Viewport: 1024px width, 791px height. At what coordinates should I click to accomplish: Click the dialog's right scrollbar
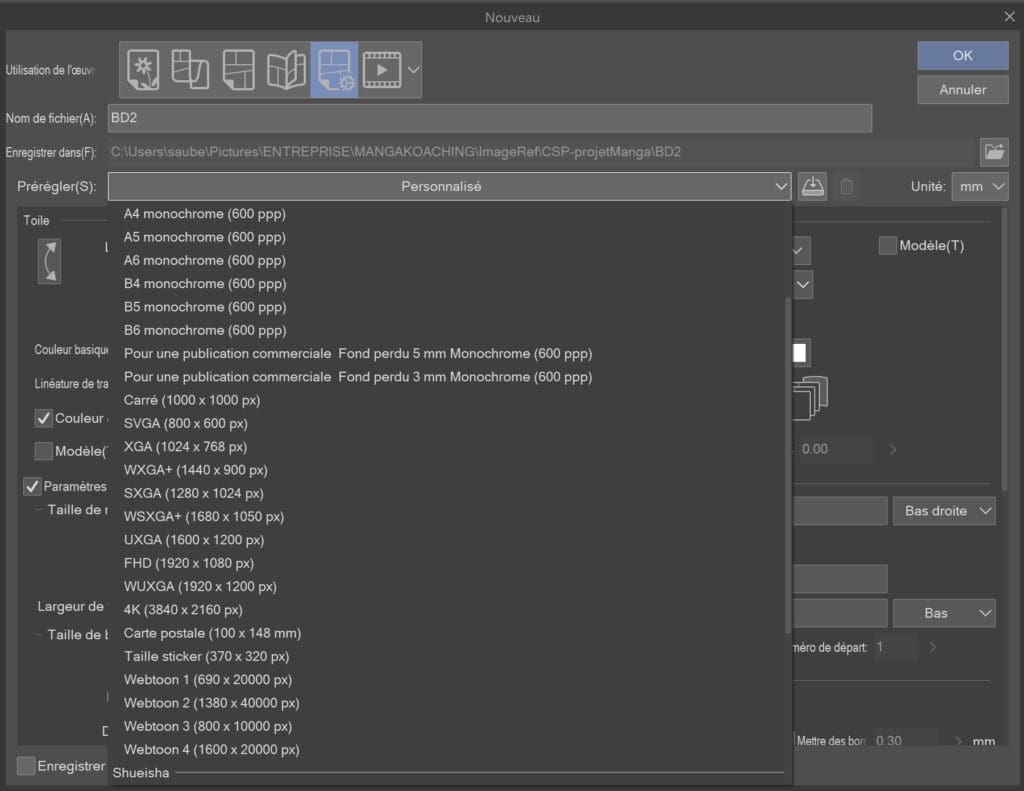(1004, 349)
